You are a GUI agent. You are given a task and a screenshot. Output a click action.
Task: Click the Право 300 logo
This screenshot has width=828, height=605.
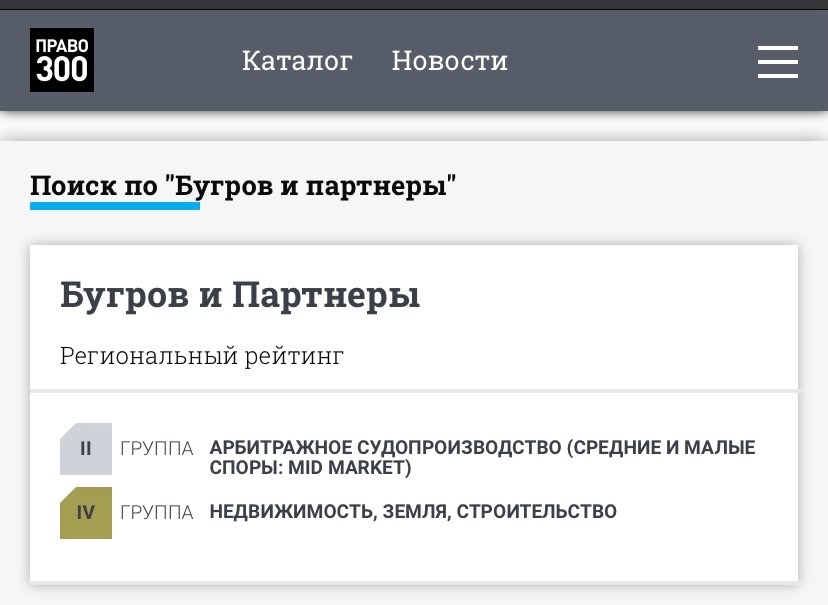pos(62,60)
